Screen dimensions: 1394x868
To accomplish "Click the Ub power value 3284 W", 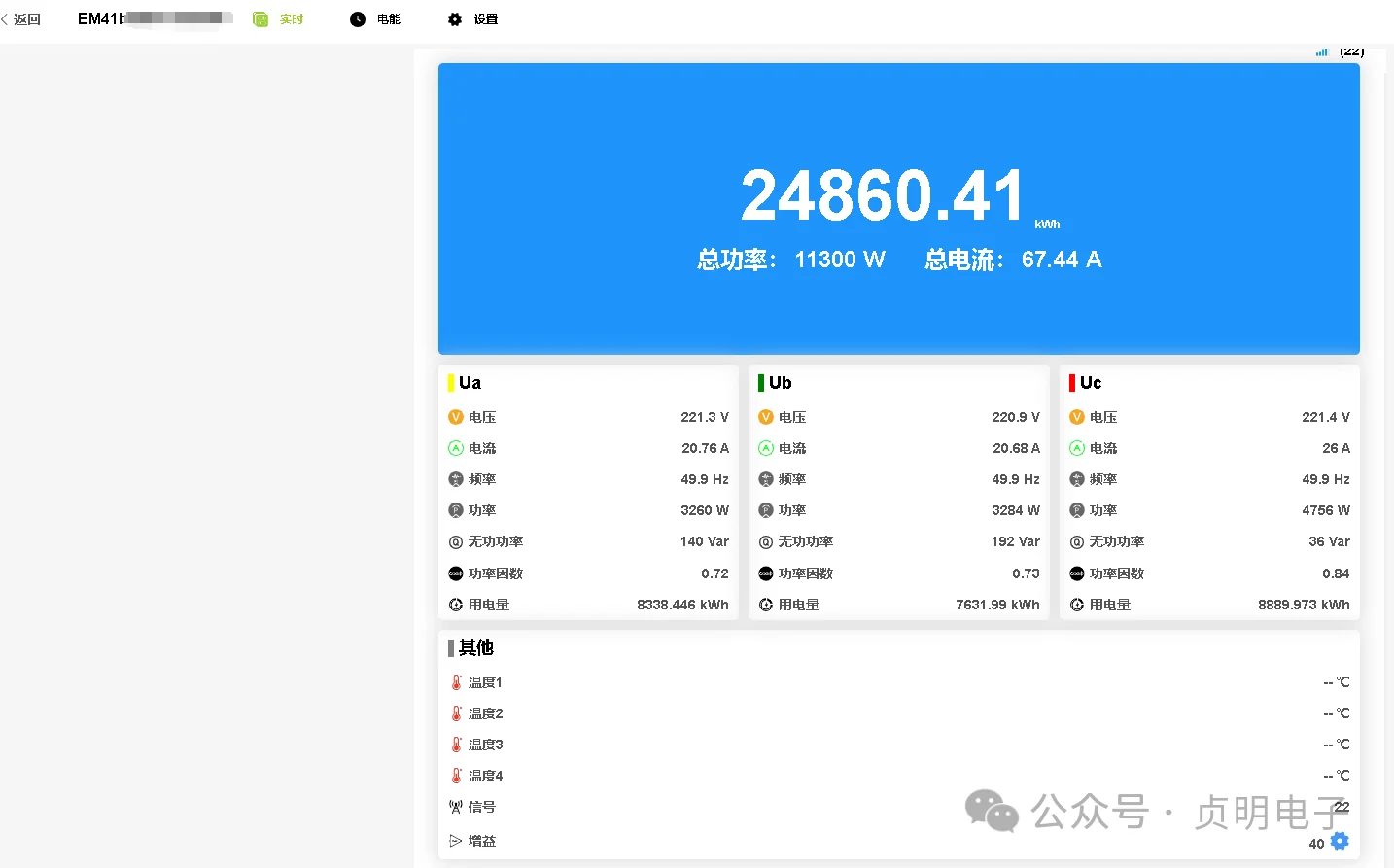I will coord(1016,510).
